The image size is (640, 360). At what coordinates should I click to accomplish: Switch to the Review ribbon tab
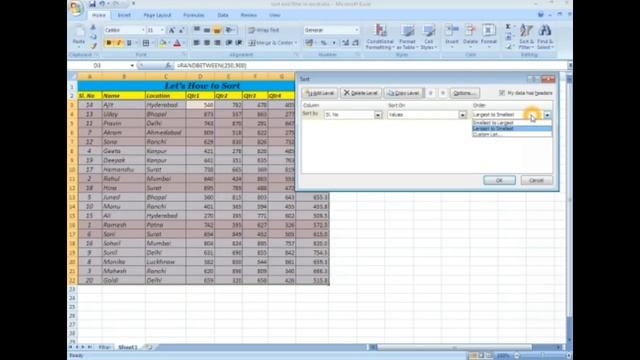249,15
